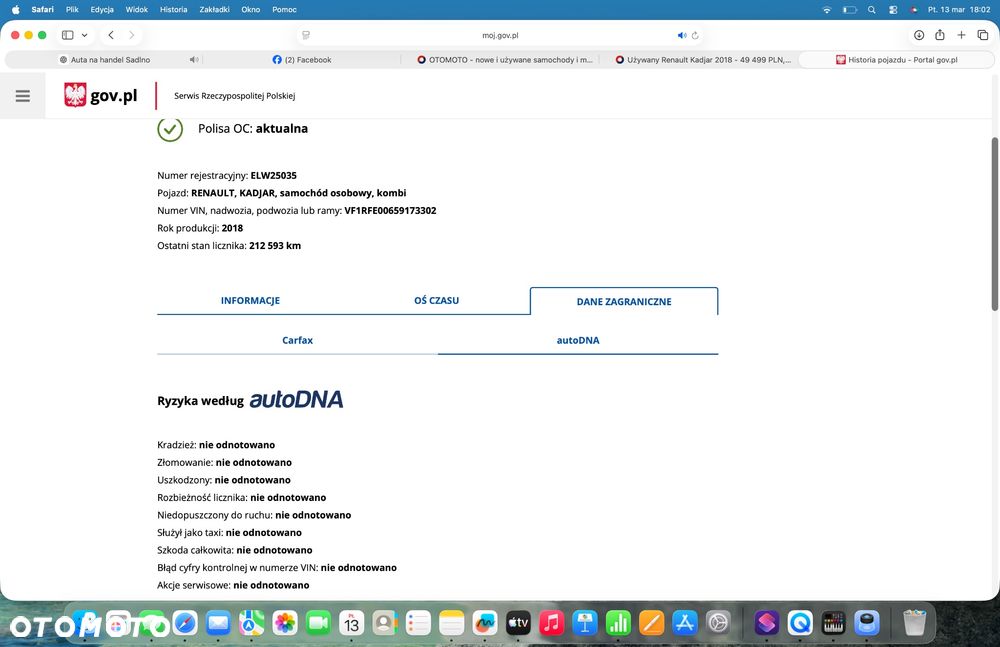This screenshot has height=647, width=1000.
Task: Open the Zakładki menu
Action: coord(214,10)
